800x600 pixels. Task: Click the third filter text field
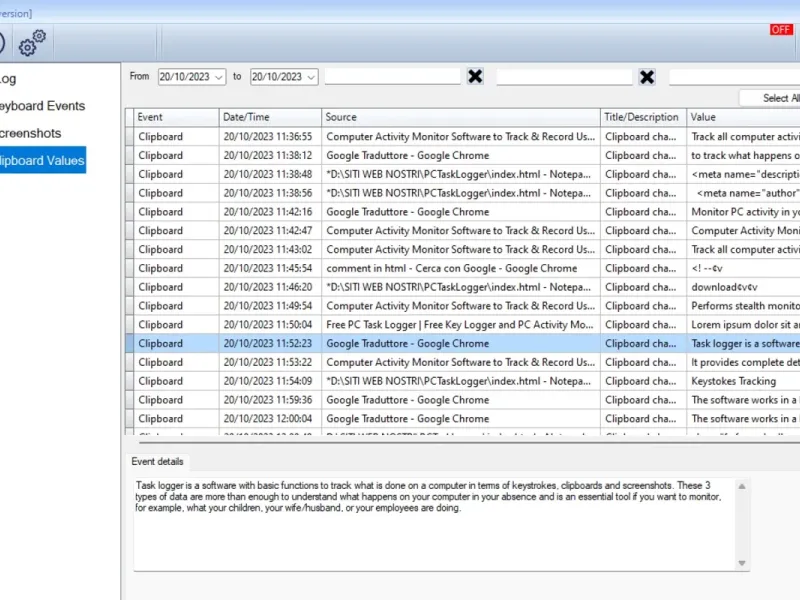coord(735,77)
